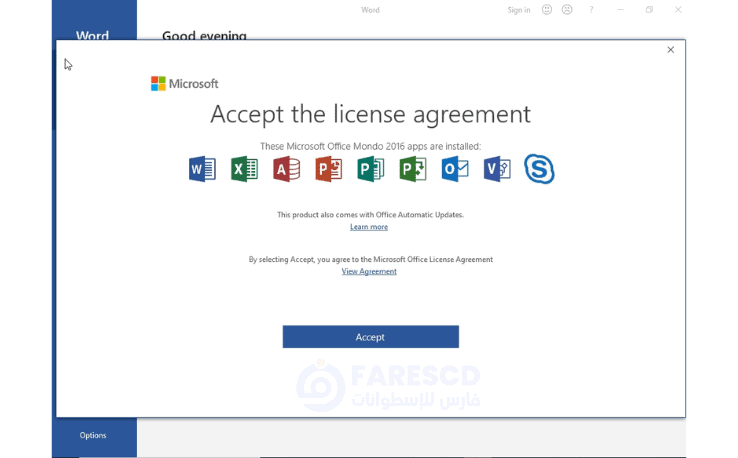Close the Word window

[678, 9]
